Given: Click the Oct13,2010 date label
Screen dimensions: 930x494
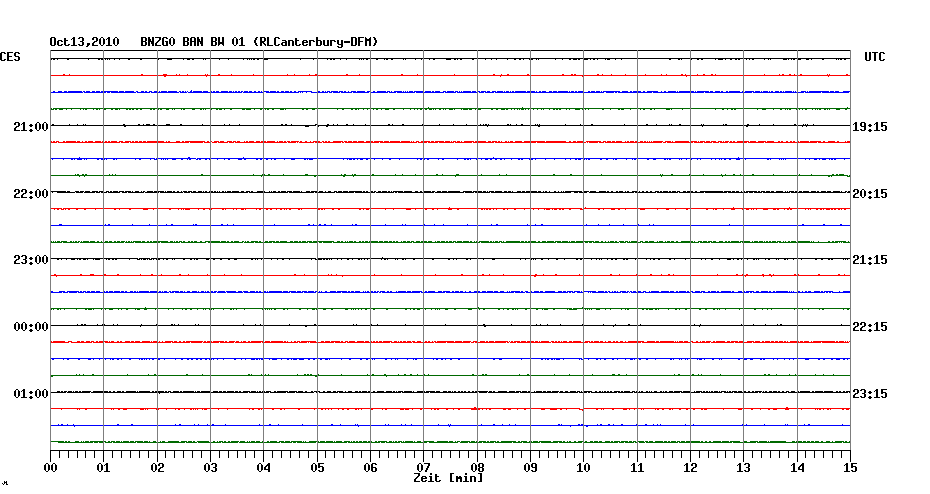Looking at the screenshot, I should click(x=84, y=42).
